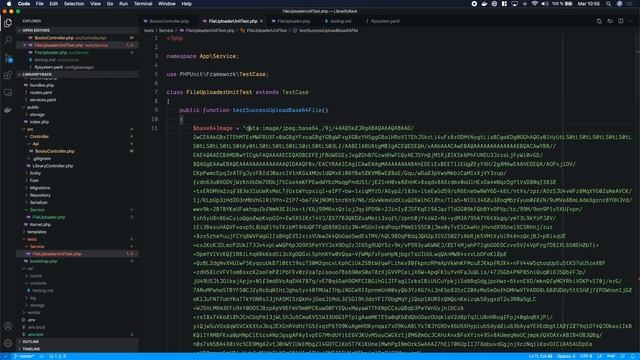Click the notifications bell in status bar

click(x=632, y=356)
